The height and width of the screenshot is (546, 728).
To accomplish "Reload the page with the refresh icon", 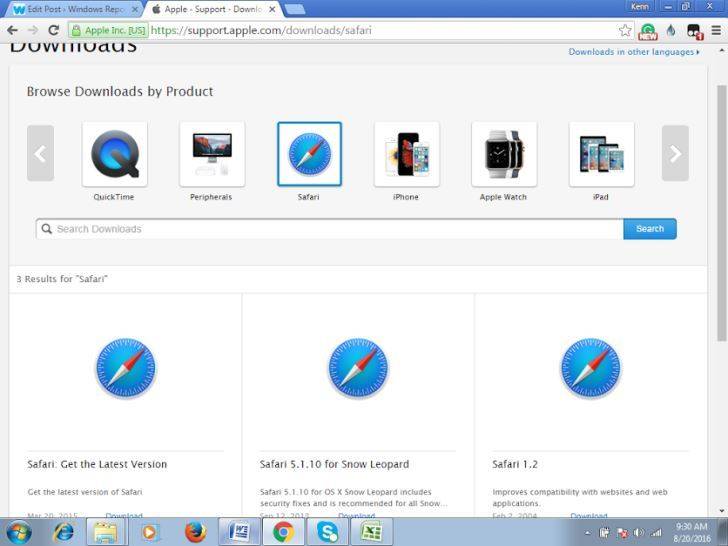I will pyautogui.click(x=53, y=30).
